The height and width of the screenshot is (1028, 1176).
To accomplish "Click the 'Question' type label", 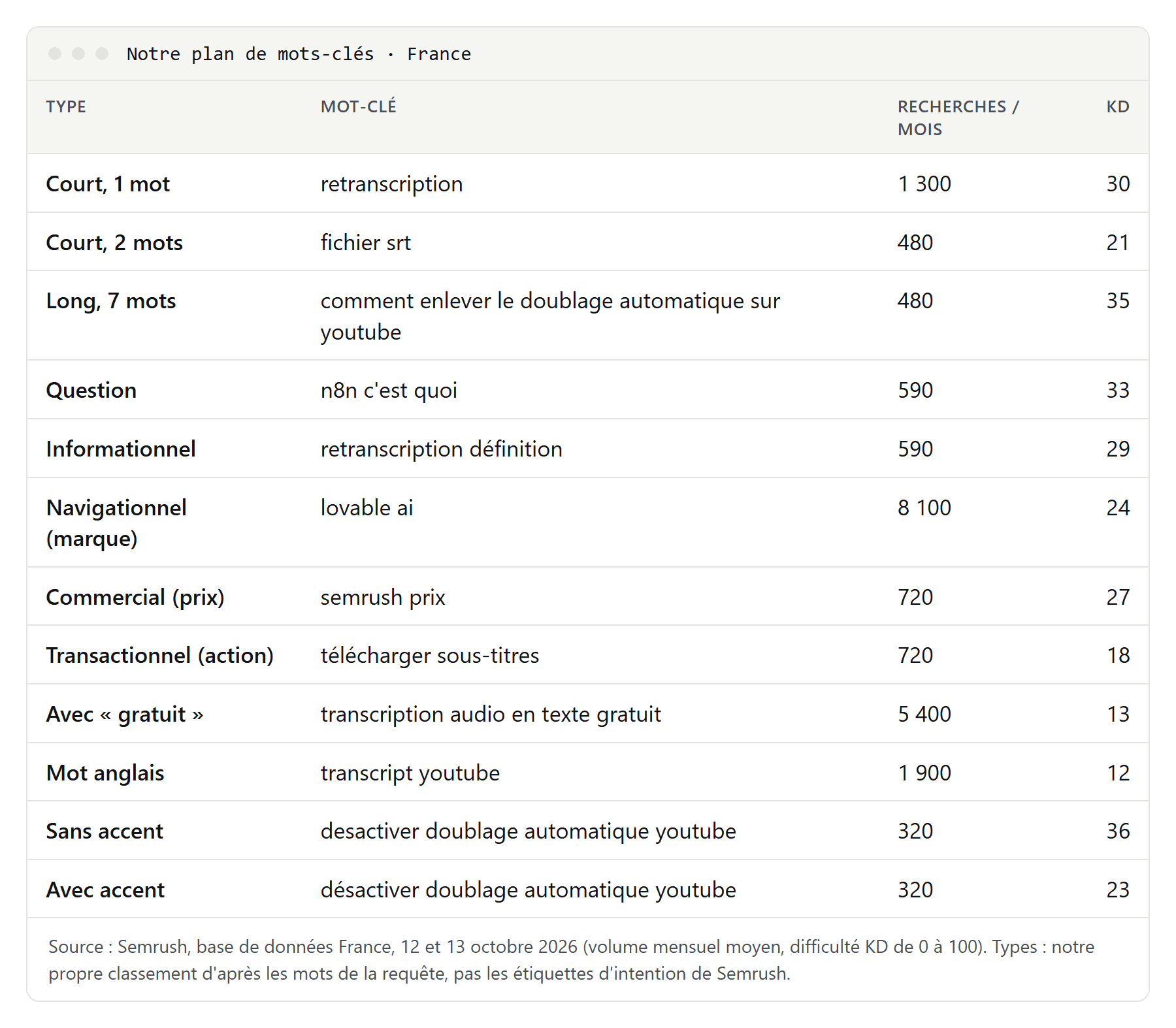I will click(x=91, y=390).
